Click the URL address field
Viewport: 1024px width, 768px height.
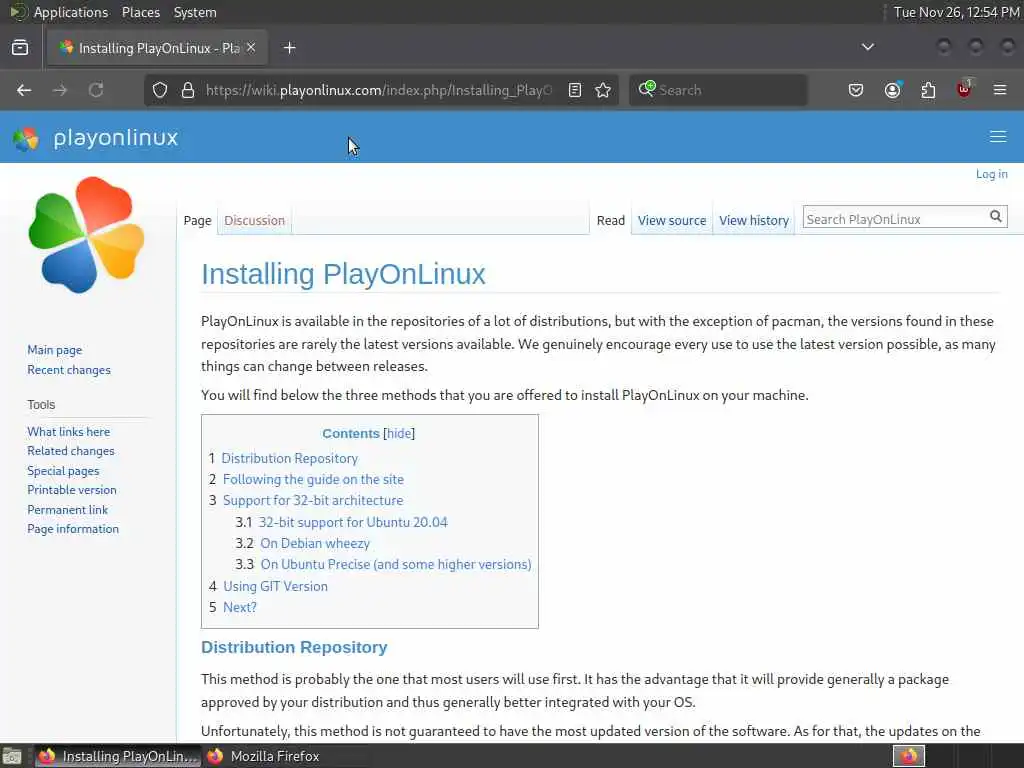coord(379,90)
